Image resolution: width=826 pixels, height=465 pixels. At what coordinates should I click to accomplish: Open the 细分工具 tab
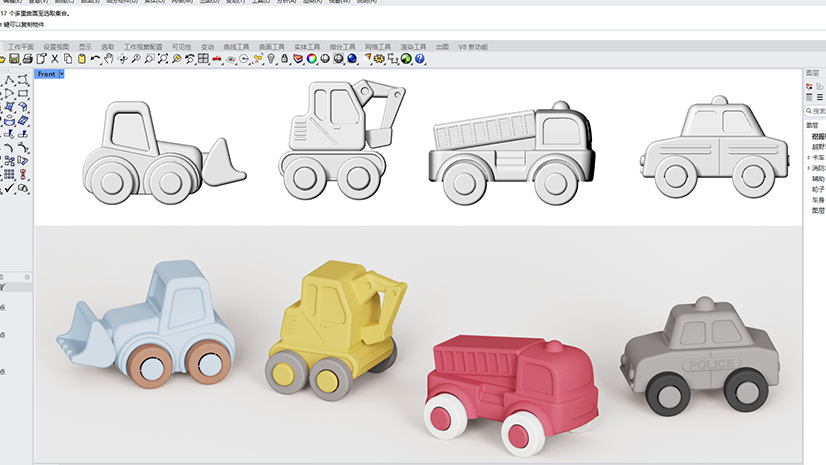[x=342, y=47]
